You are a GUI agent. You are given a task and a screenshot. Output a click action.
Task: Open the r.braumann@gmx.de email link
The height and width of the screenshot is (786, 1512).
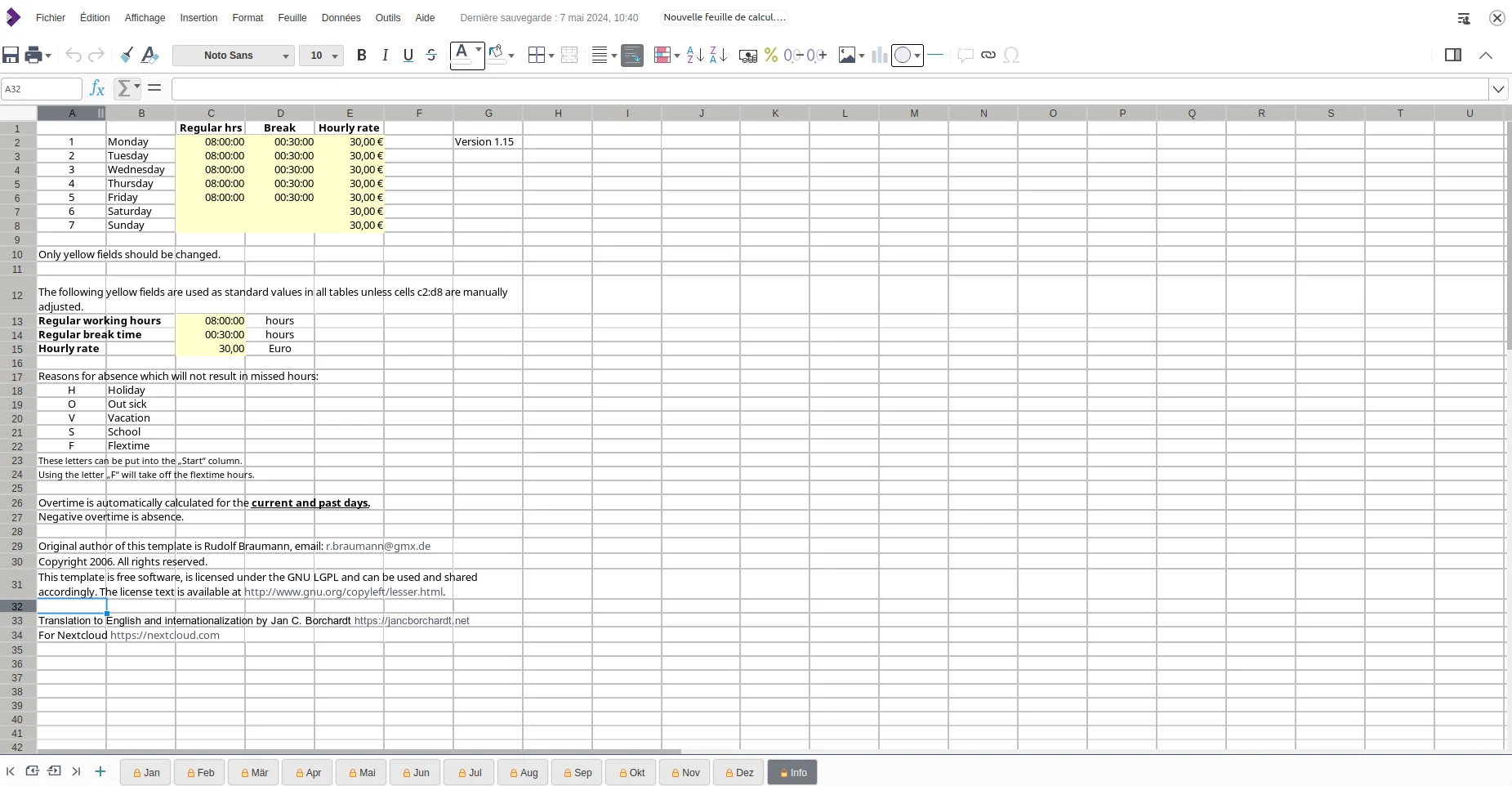click(x=378, y=546)
